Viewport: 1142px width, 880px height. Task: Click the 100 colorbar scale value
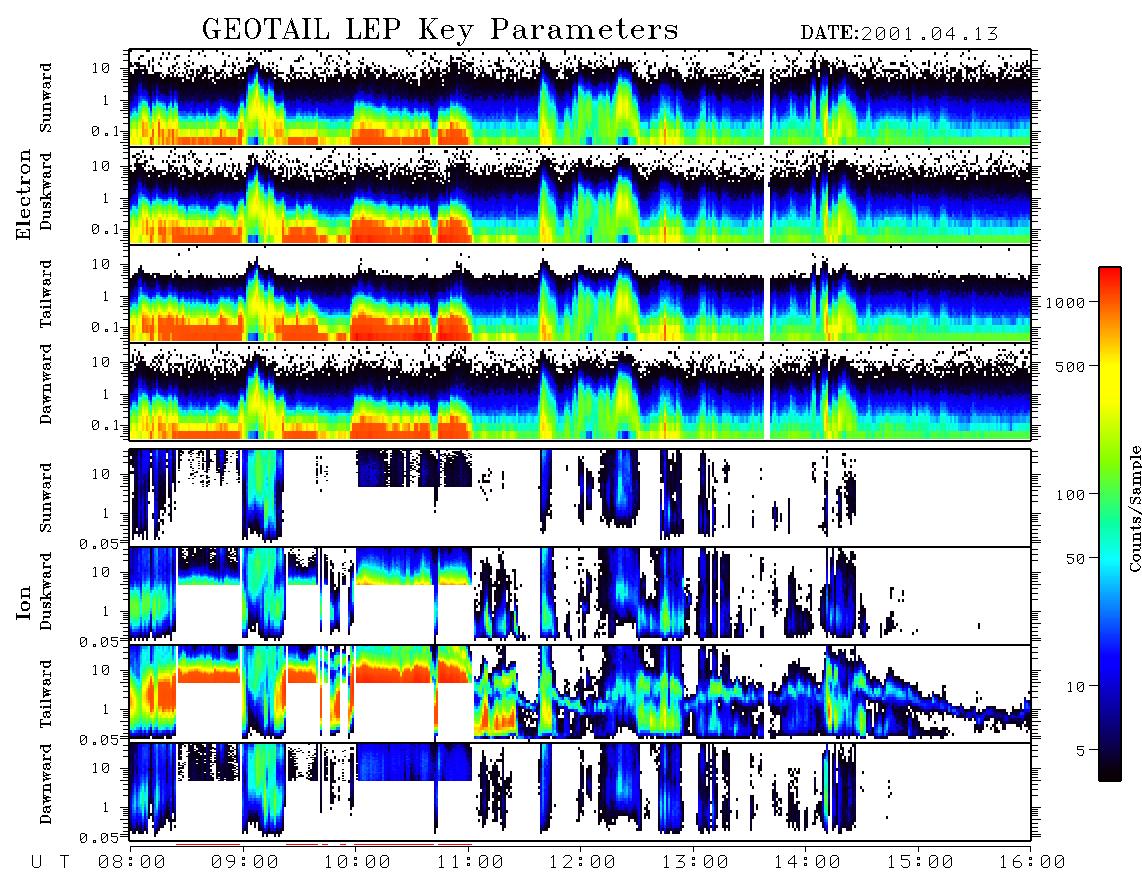click(1070, 495)
